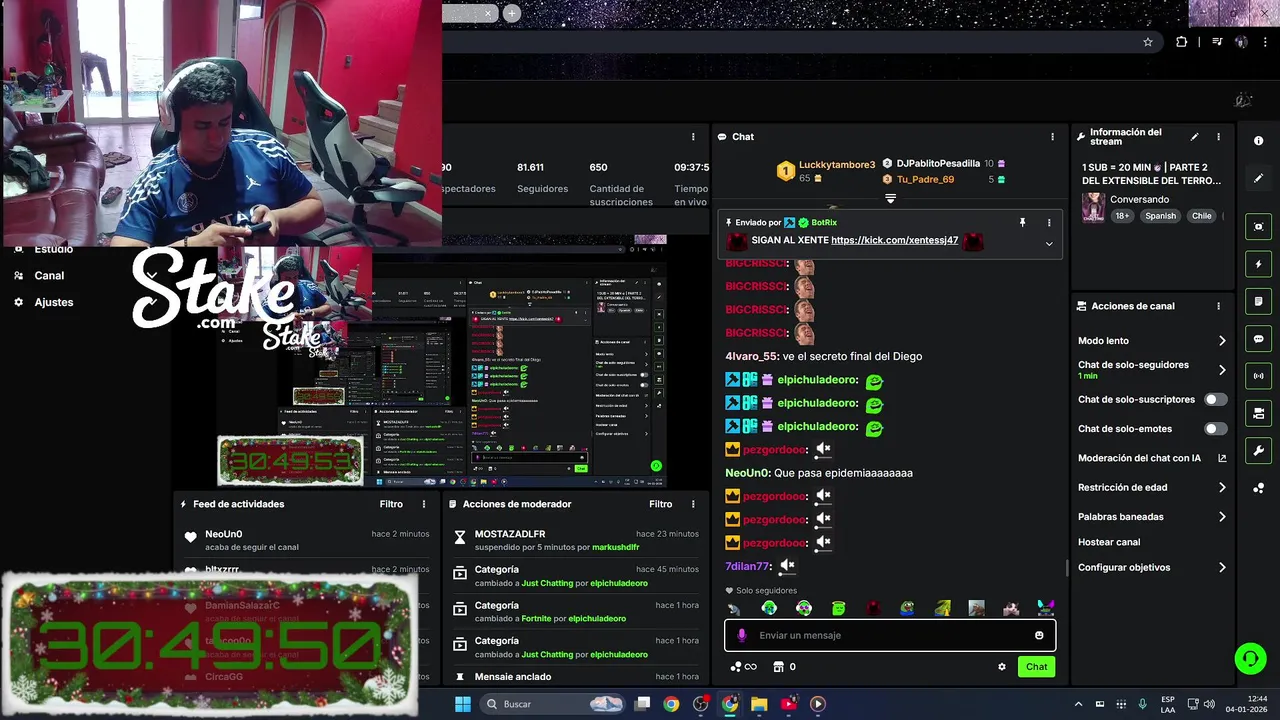This screenshot has width=1280, height=720.
Task: Click the purple microphone icon in message box
Action: [741, 635]
